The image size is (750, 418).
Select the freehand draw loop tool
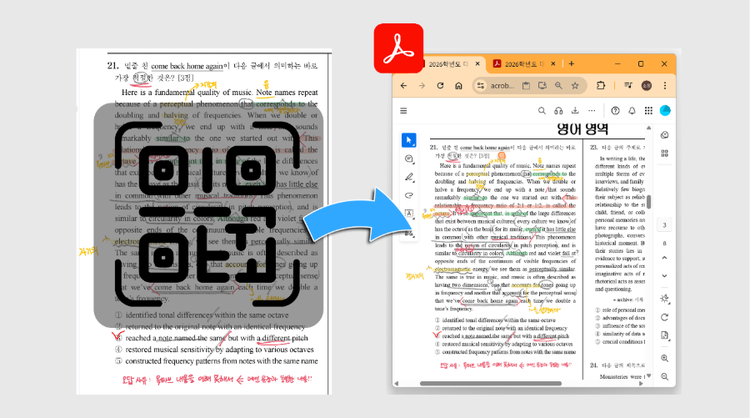click(x=409, y=195)
